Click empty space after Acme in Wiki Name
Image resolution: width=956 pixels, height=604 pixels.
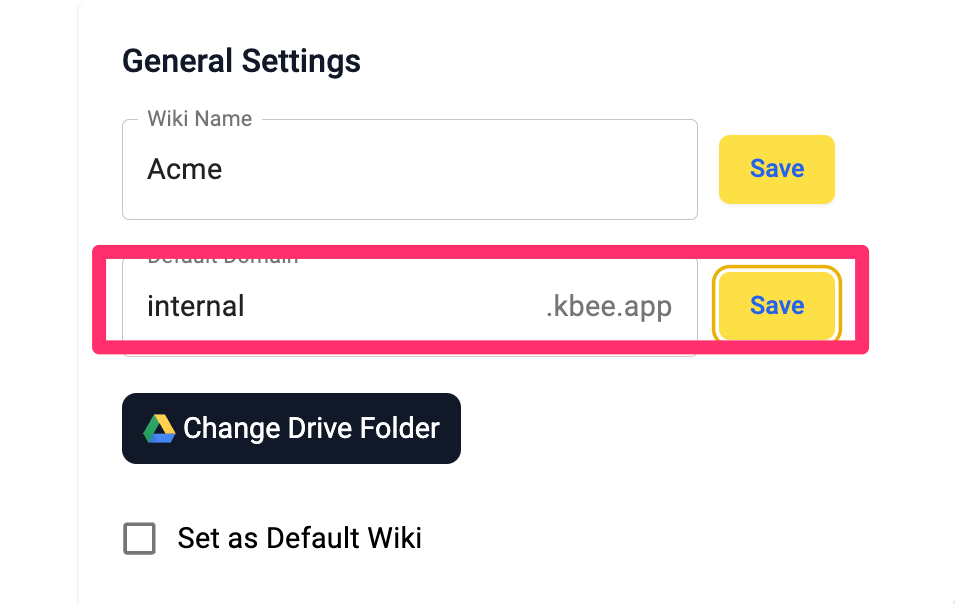457,169
